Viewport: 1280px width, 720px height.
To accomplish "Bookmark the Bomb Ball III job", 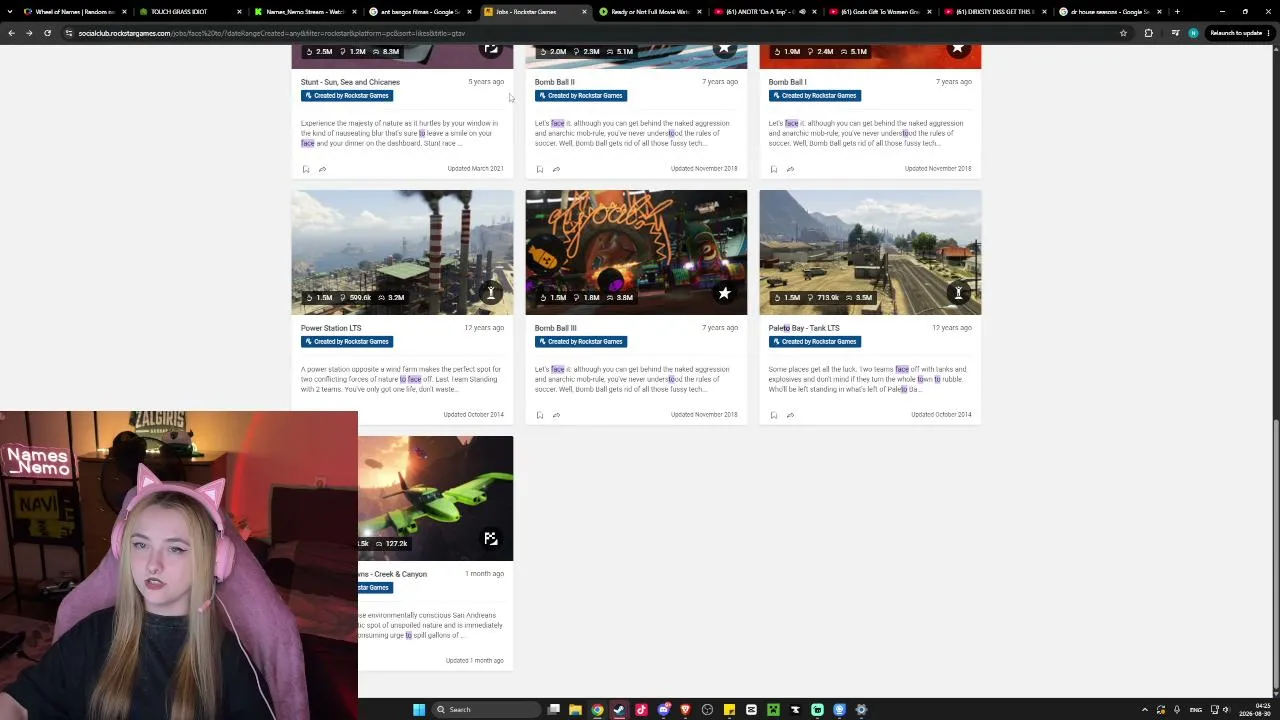I will [x=540, y=415].
